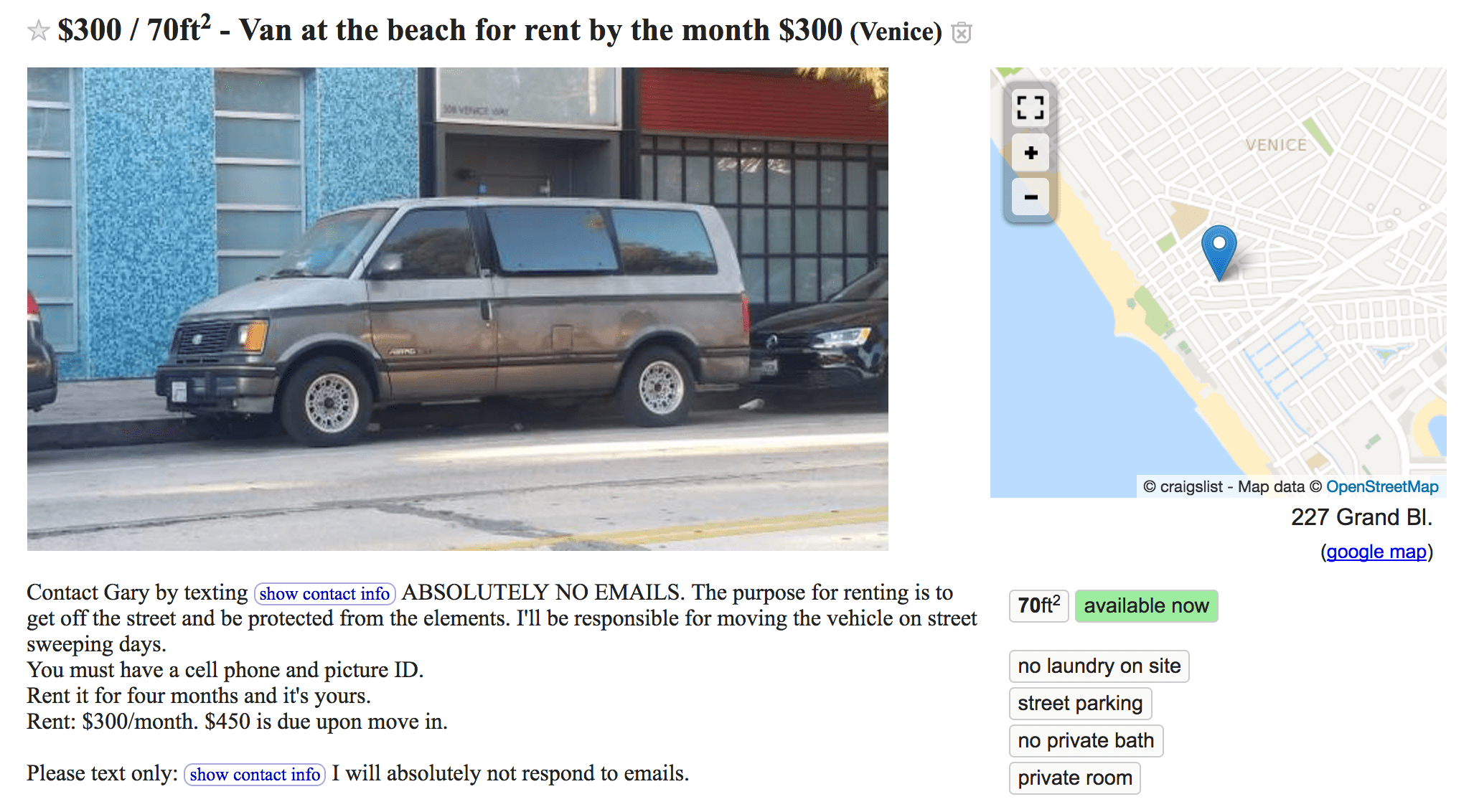Image resolution: width=1474 pixels, height=812 pixels.
Task: Click the 'no laundry on site' tag
Action: pos(1098,666)
